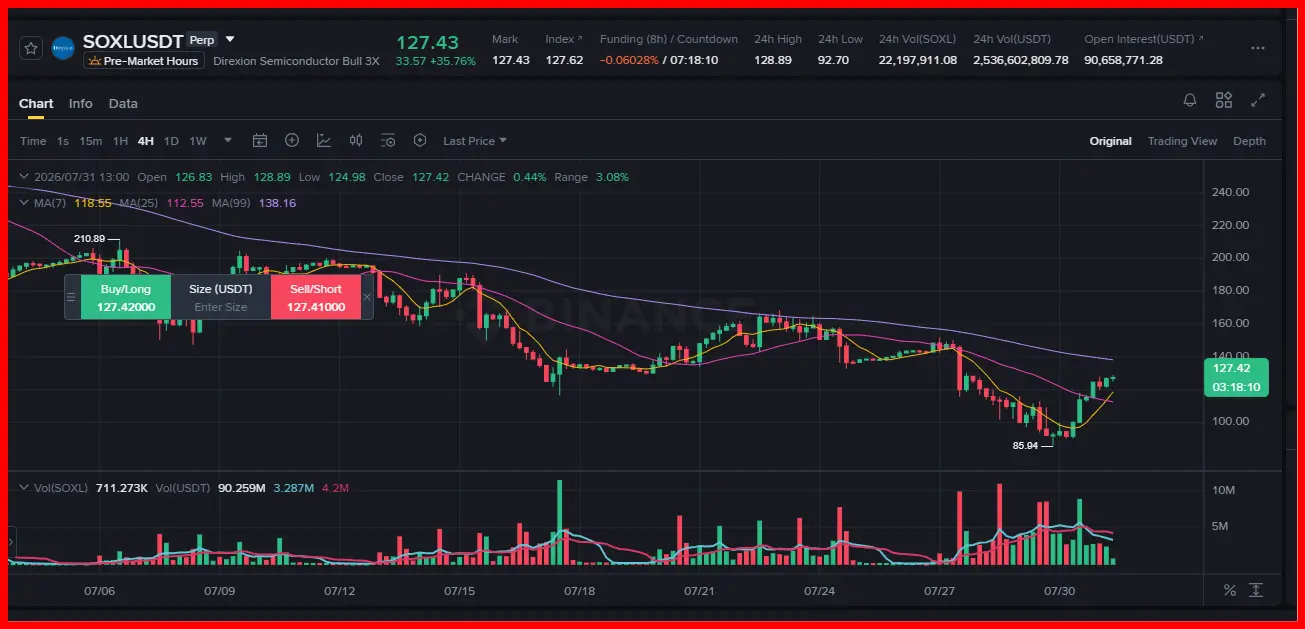Viewport: 1305px width, 629px height.
Task: Toggle percentage scale on price axis
Action: [x=1229, y=590]
